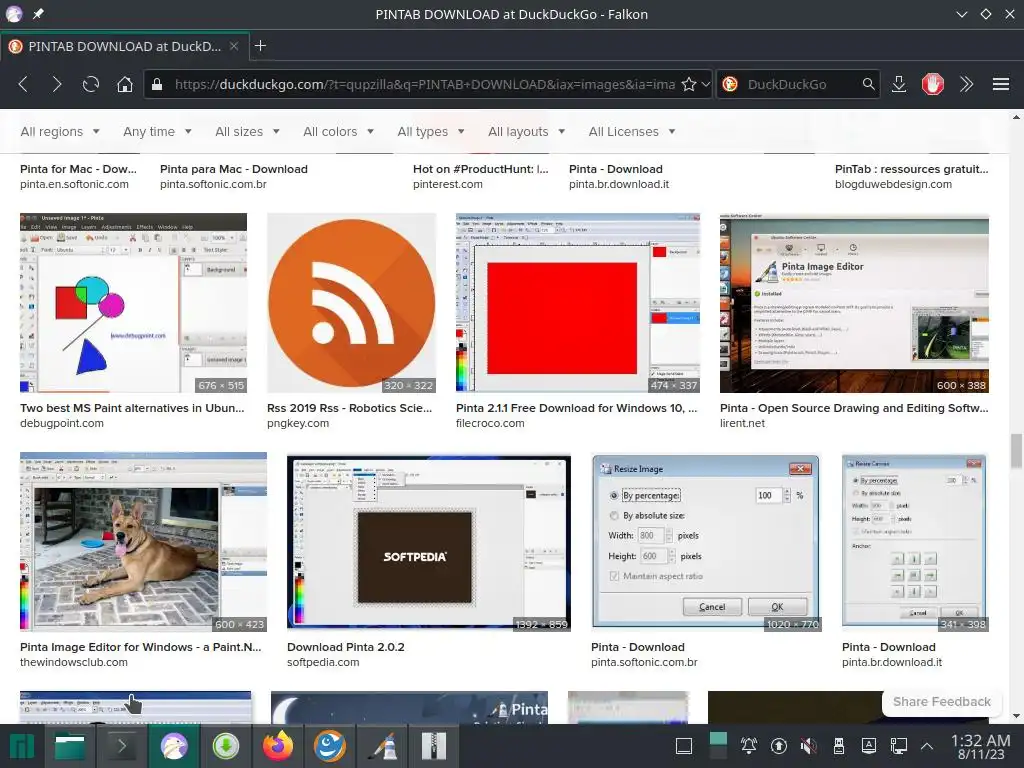1024x768 pixels.
Task: Open Pinta para Mac - Download link
Action: pyautogui.click(x=234, y=169)
